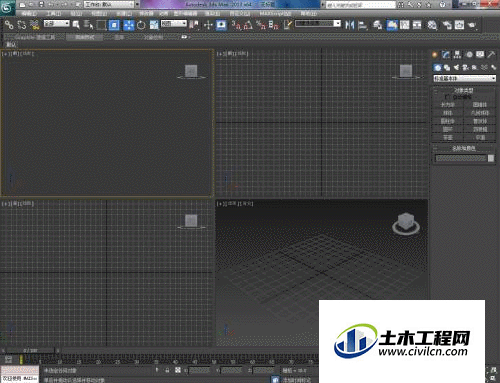Click the X coordinate input field

click(x=200, y=370)
